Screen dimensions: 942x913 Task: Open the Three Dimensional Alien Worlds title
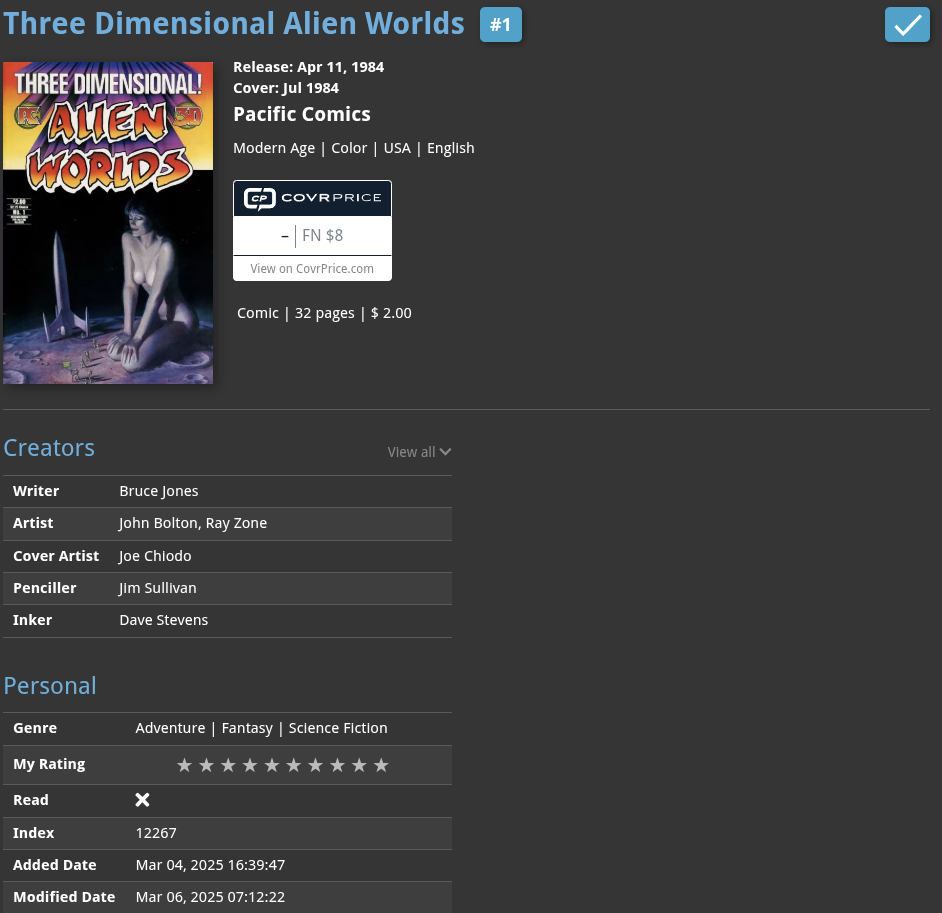click(234, 23)
